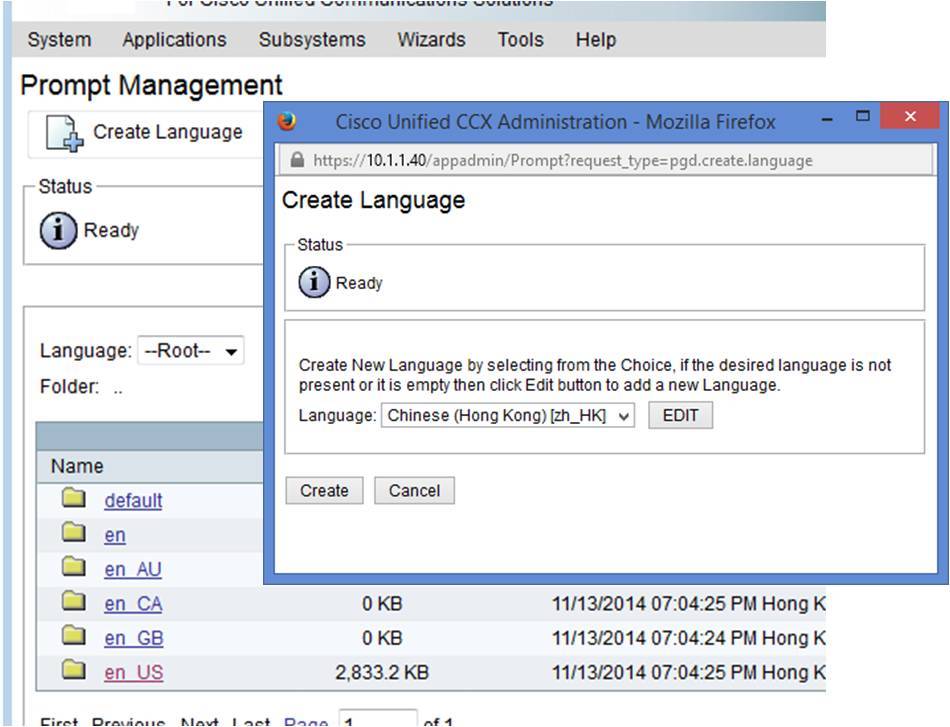Click the info icon in Create Language popup status
Image resolution: width=950 pixels, height=727 pixels.
click(x=314, y=282)
